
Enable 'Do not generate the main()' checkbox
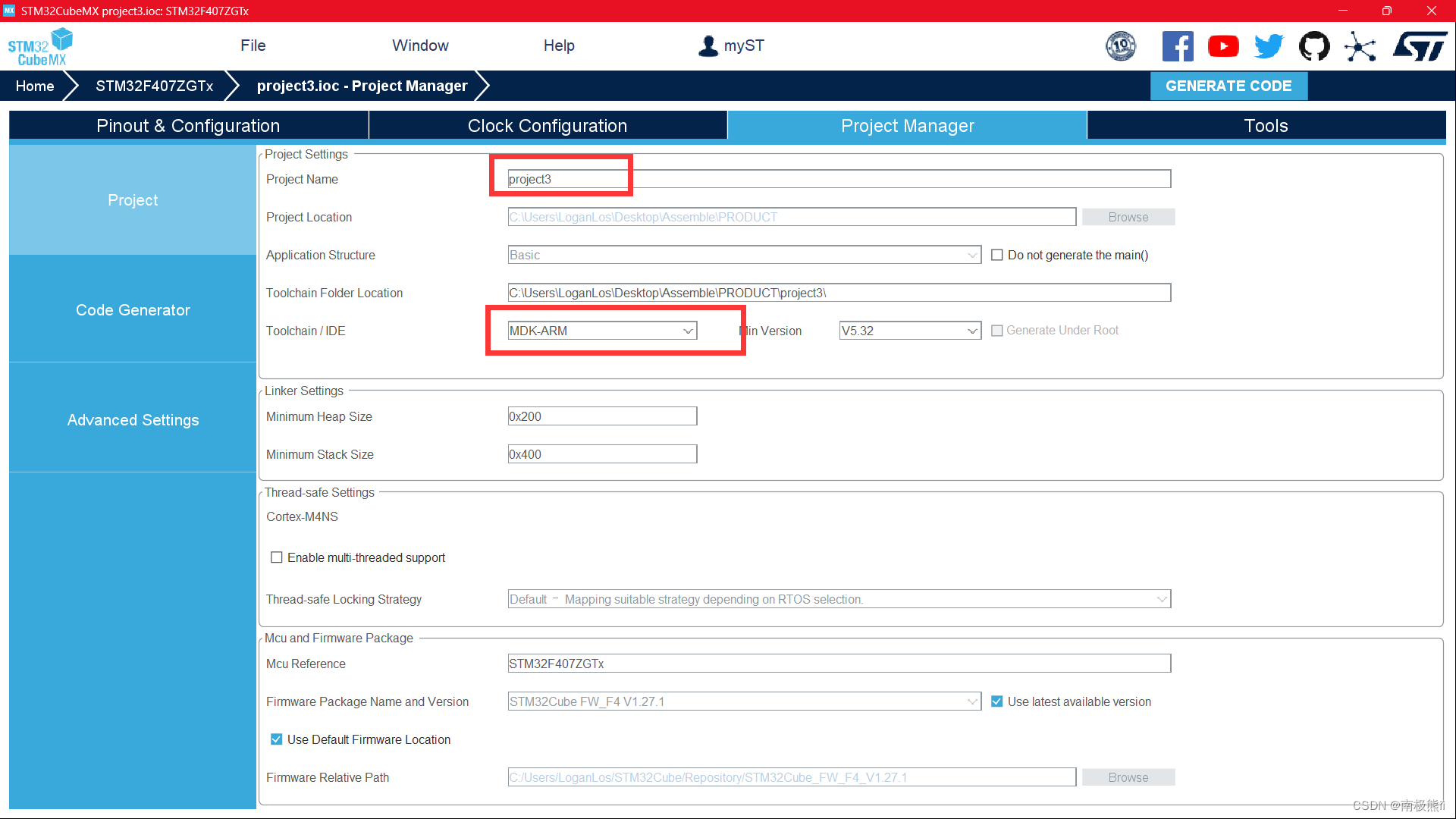pyautogui.click(x=997, y=256)
